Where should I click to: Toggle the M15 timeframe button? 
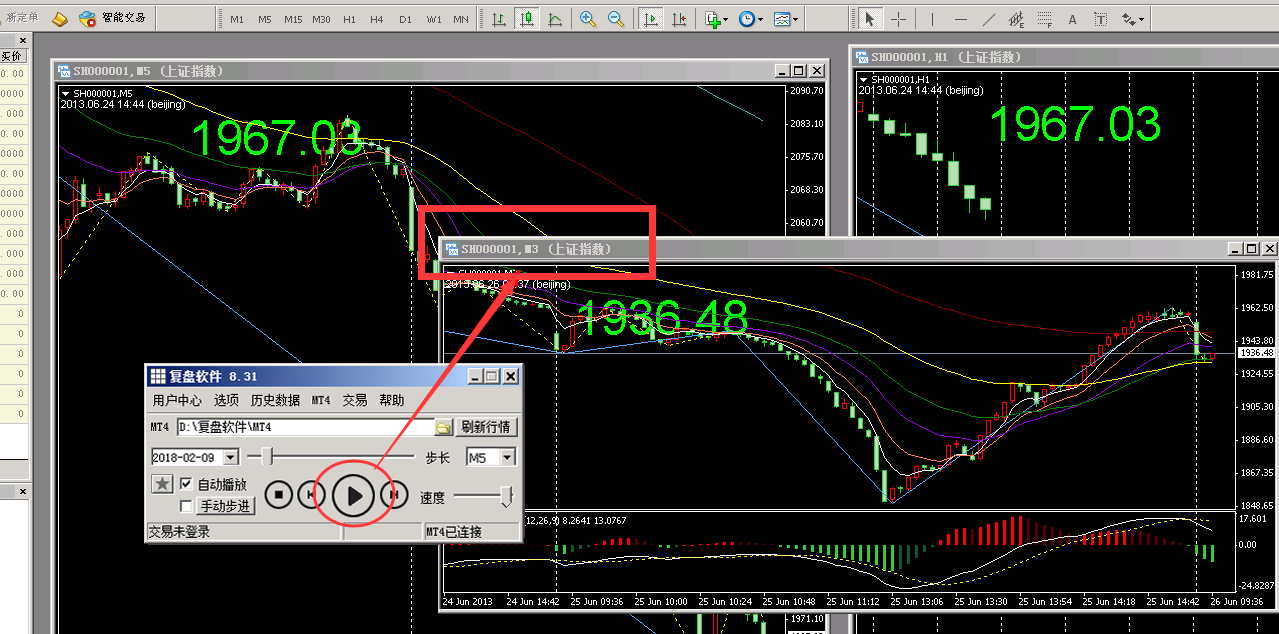292,19
